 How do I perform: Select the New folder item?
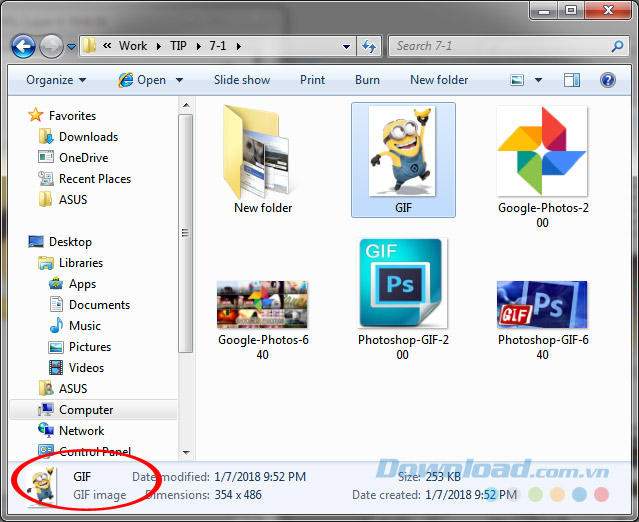tap(263, 159)
